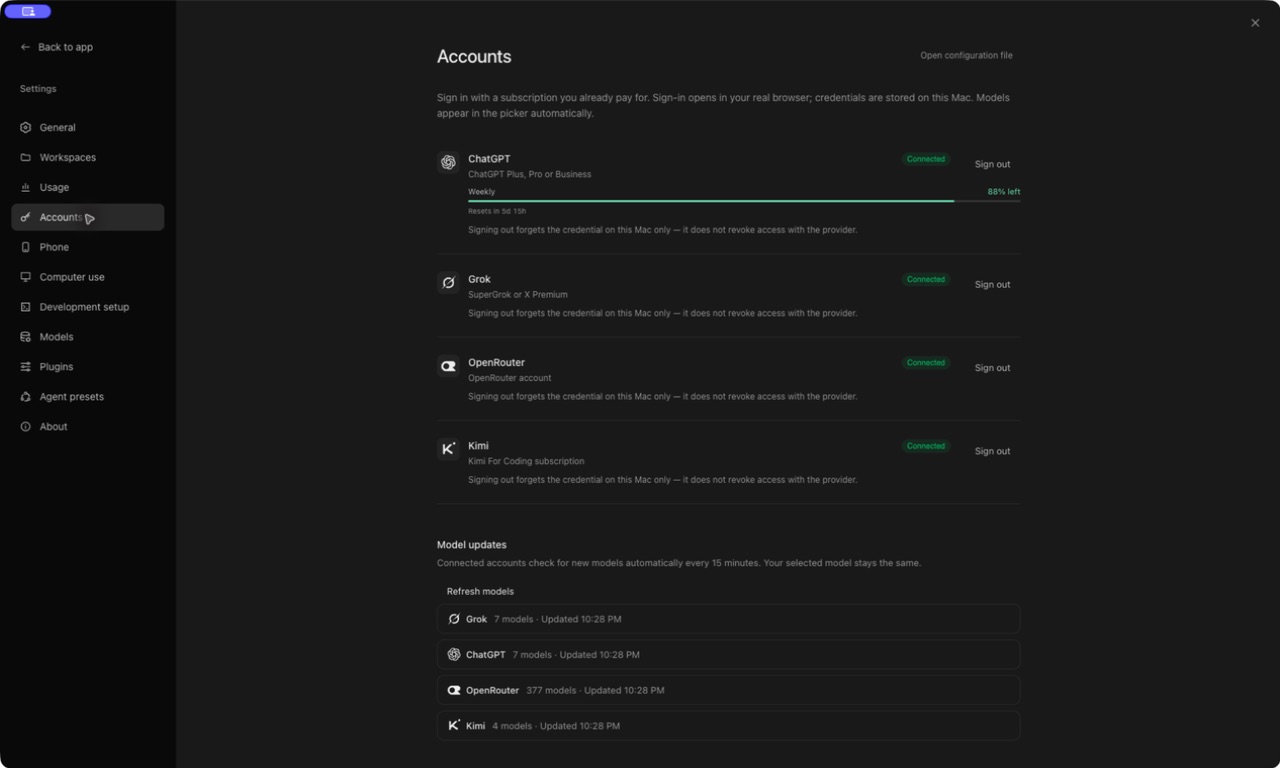Click the Grok logo in Model updates
1280x768 pixels.
pyautogui.click(x=454, y=619)
